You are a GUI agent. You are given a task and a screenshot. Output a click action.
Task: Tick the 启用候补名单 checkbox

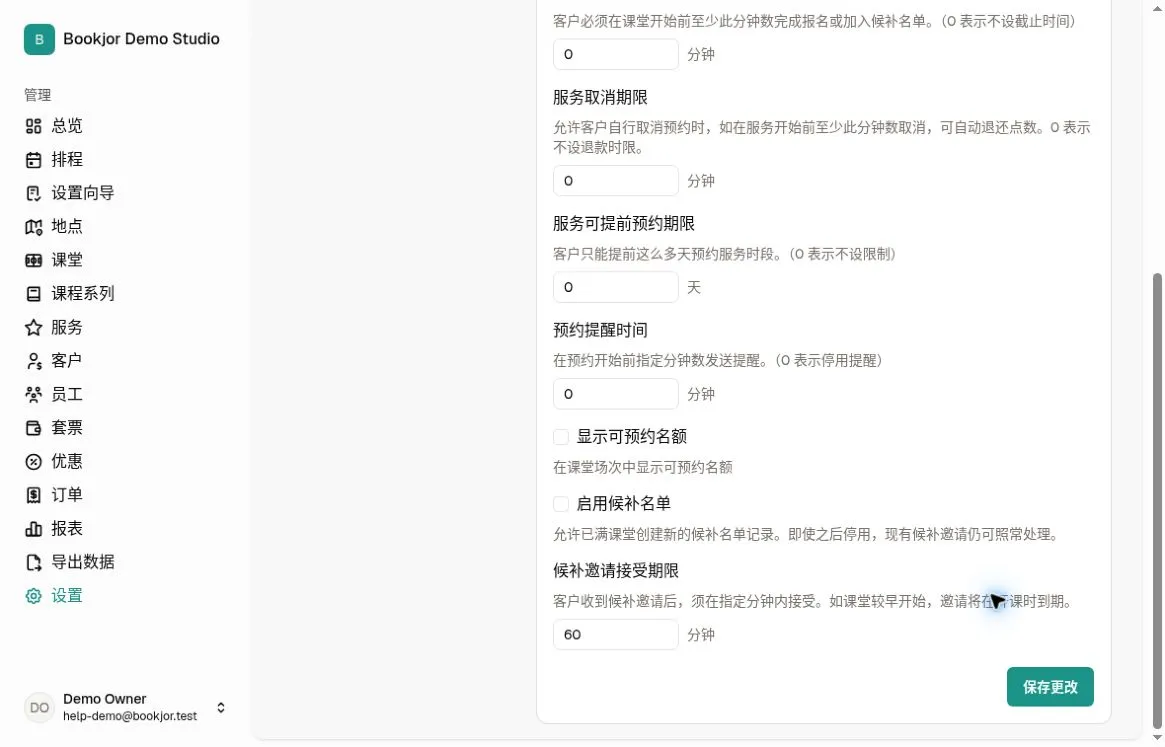click(561, 504)
